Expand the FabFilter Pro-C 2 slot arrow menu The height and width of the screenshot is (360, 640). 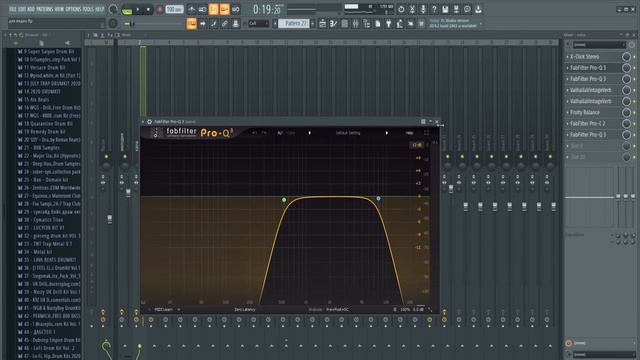tap(567, 124)
